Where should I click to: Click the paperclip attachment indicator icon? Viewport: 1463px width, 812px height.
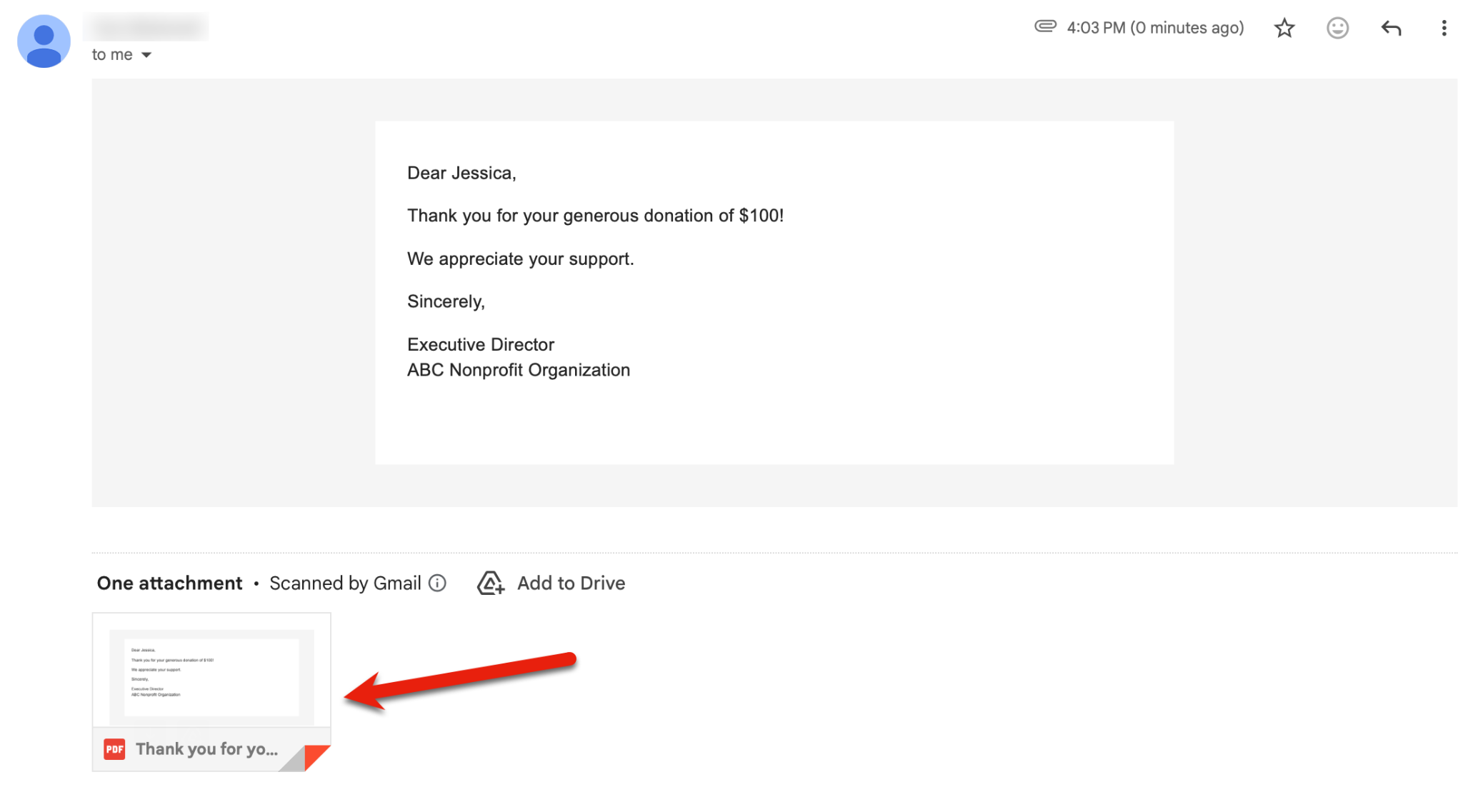1045,26
